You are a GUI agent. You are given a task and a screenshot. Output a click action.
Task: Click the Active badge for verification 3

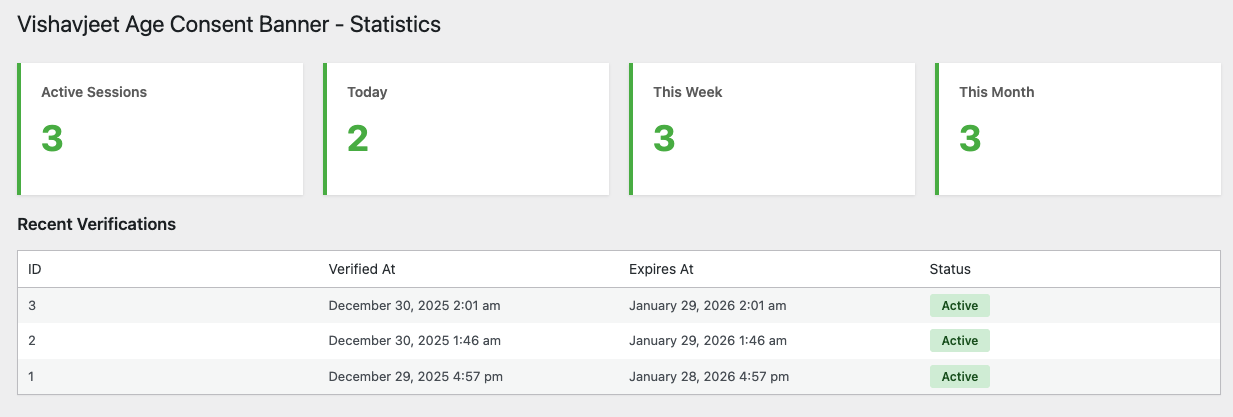tap(960, 305)
